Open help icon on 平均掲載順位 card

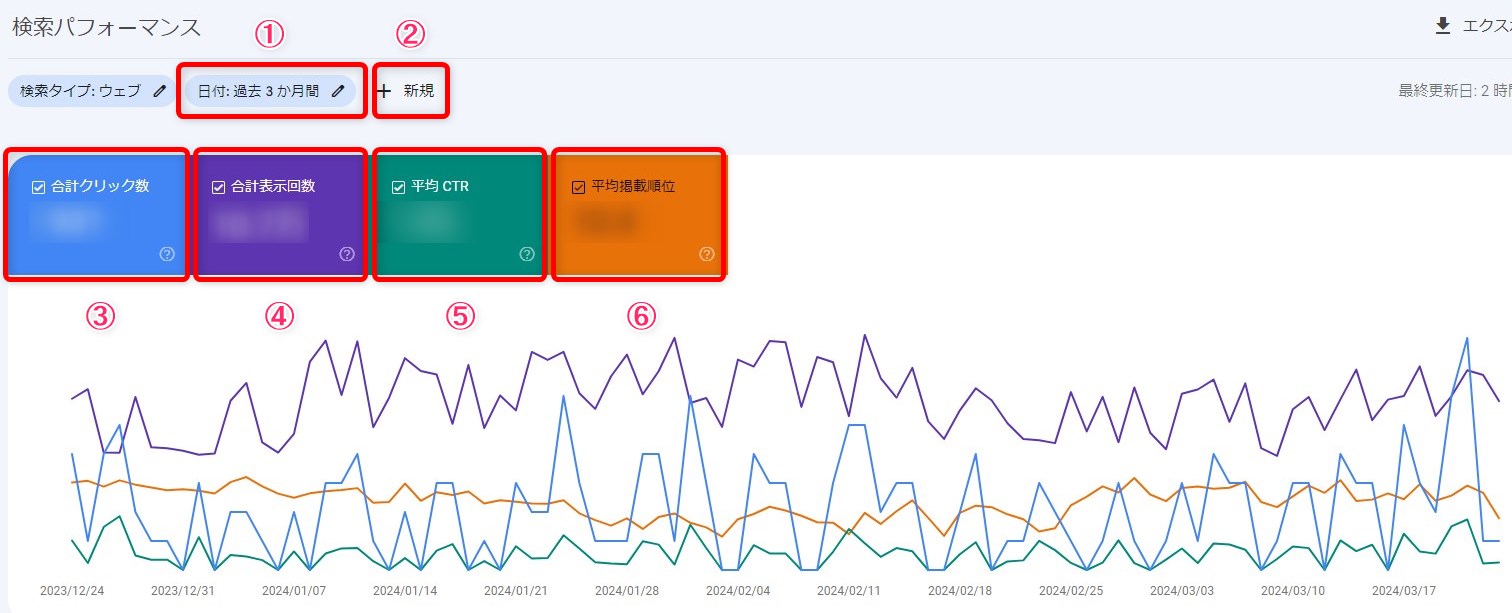[x=707, y=254]
